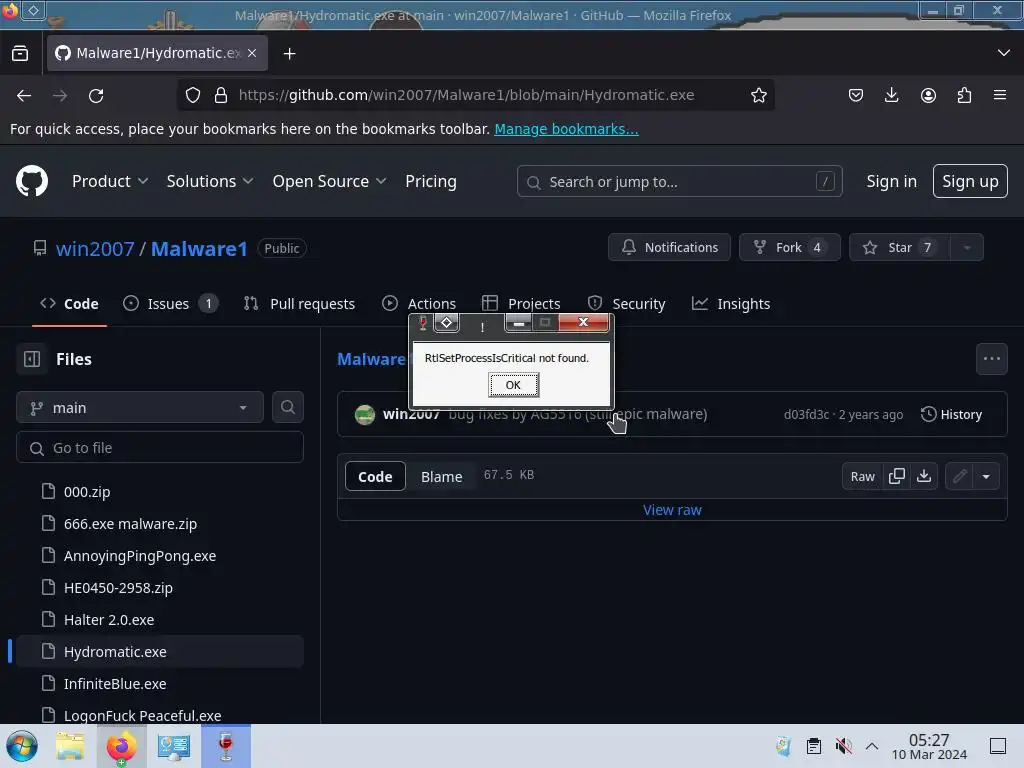Open the Windows Start button
The width and height of the screenshot is (1024, 768).
22,746
